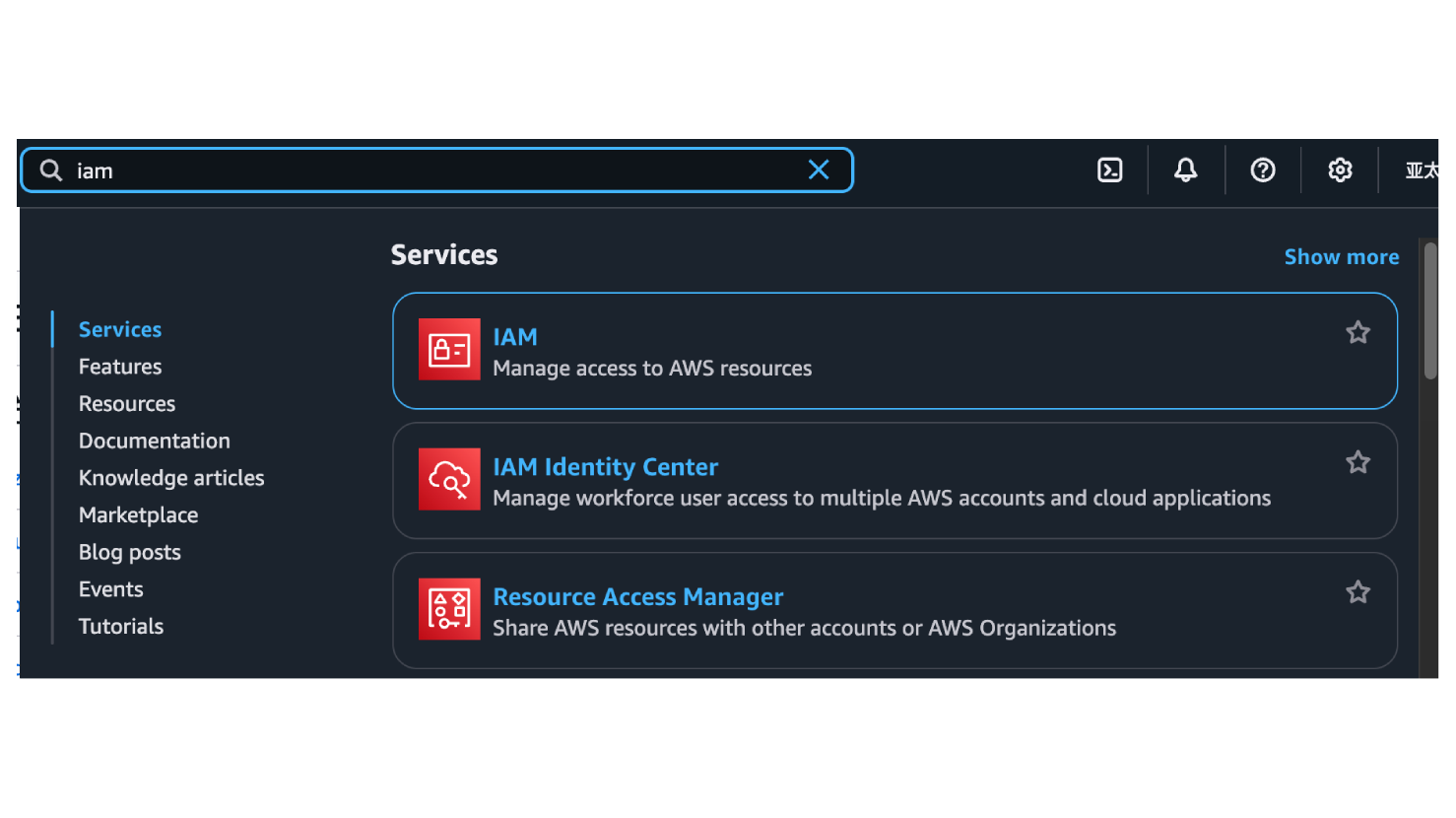This screenshot has width=1456, height=818.
Task: Open the help question mark icon
Action: click(x=1263, y=170)
